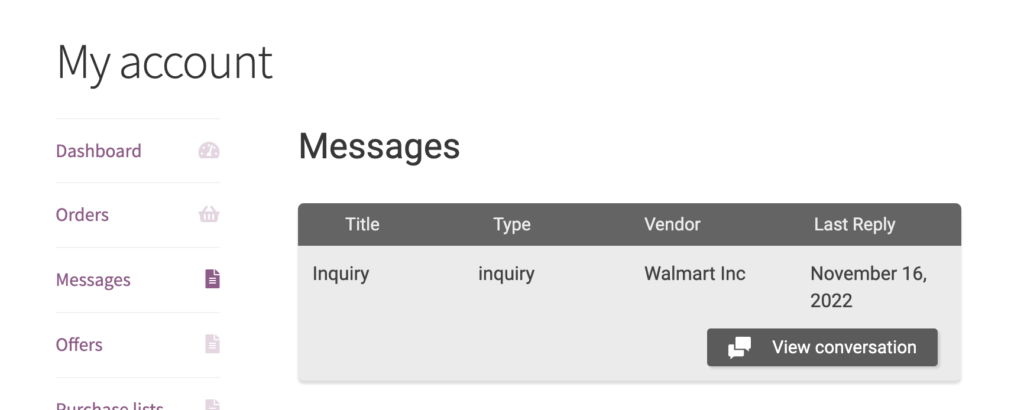
Task: Click the November 16, 2022 date
Action: (x=869, y=287)
